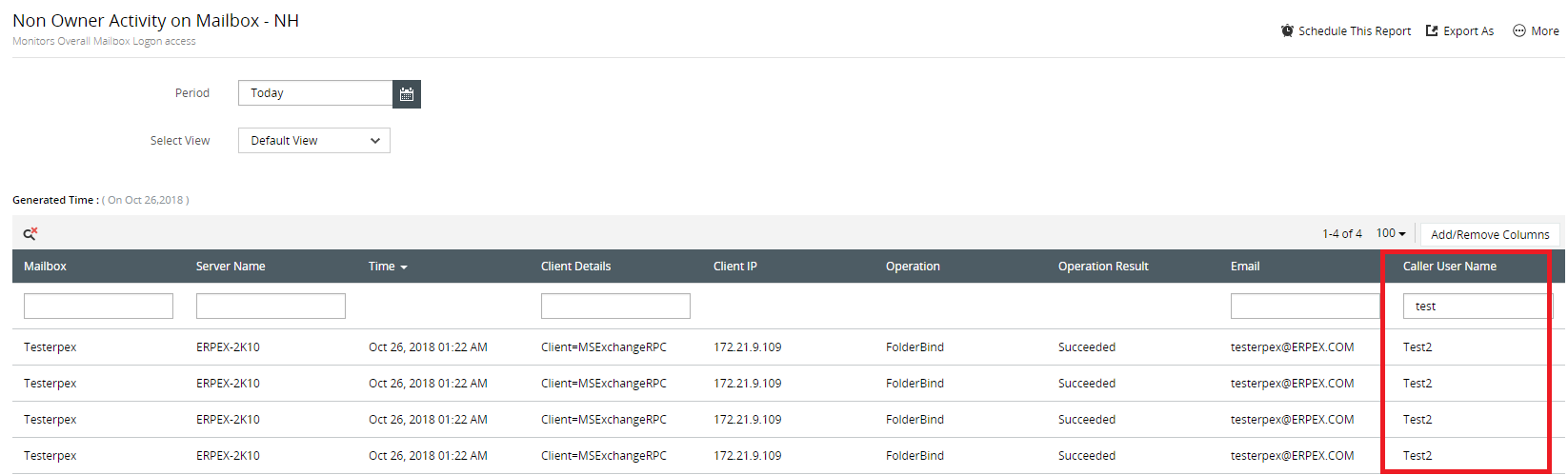Select the first Testerpex mailbox row
The width and height of the screenshot is (1568, 475).
pos(789,347)
